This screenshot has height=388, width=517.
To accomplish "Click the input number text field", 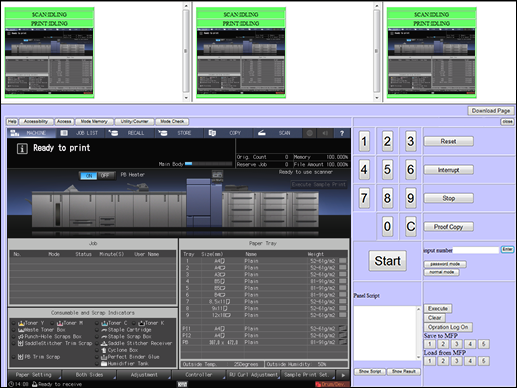I will (x=476, y=250).
